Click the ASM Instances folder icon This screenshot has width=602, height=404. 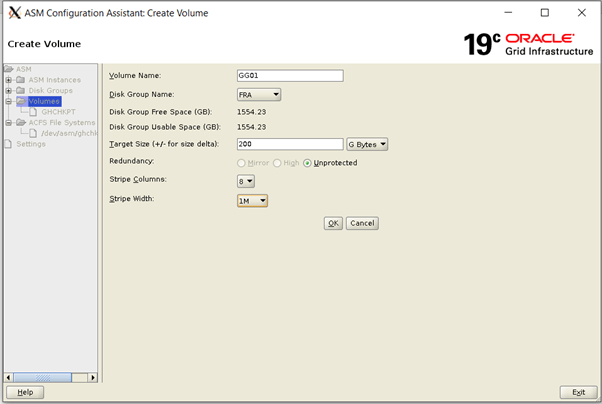21,80
